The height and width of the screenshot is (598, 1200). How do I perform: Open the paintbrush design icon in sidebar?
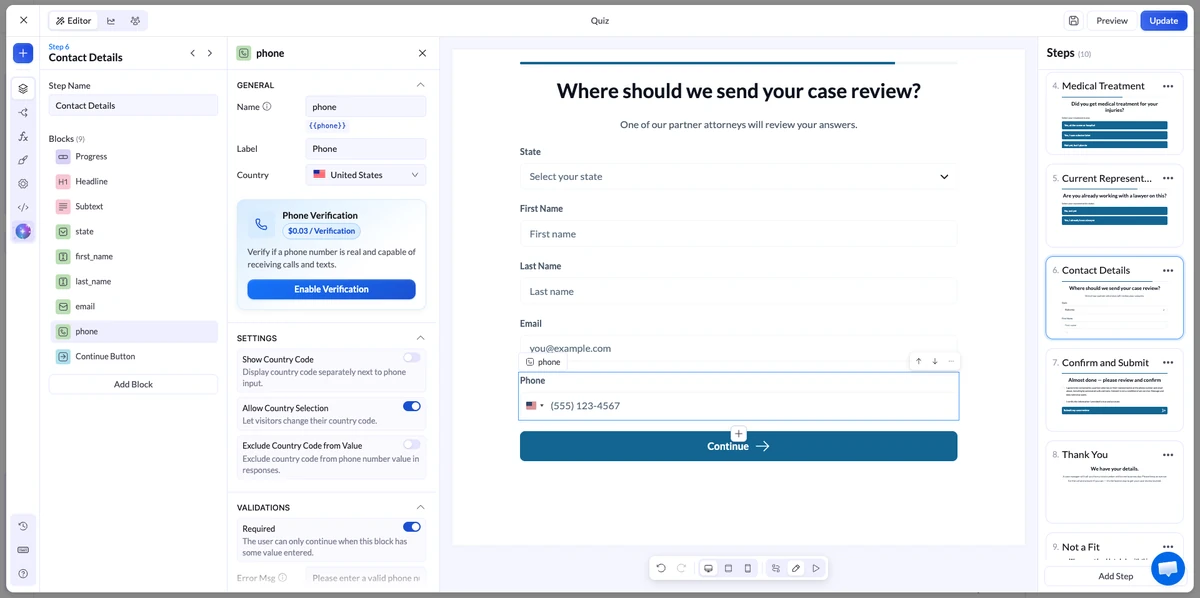click(23, 160)
